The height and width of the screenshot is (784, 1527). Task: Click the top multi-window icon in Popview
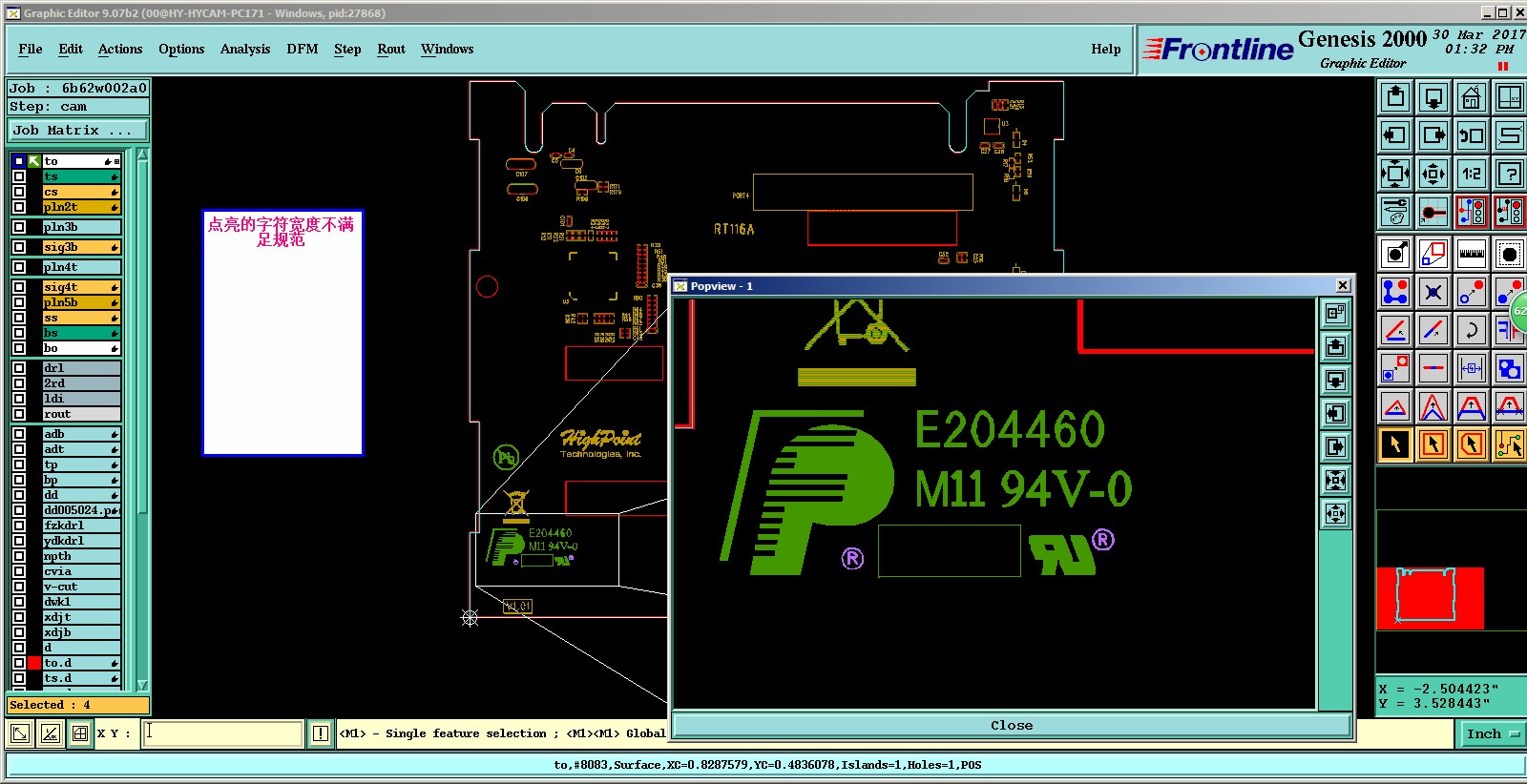click(x=1335, y=313)
